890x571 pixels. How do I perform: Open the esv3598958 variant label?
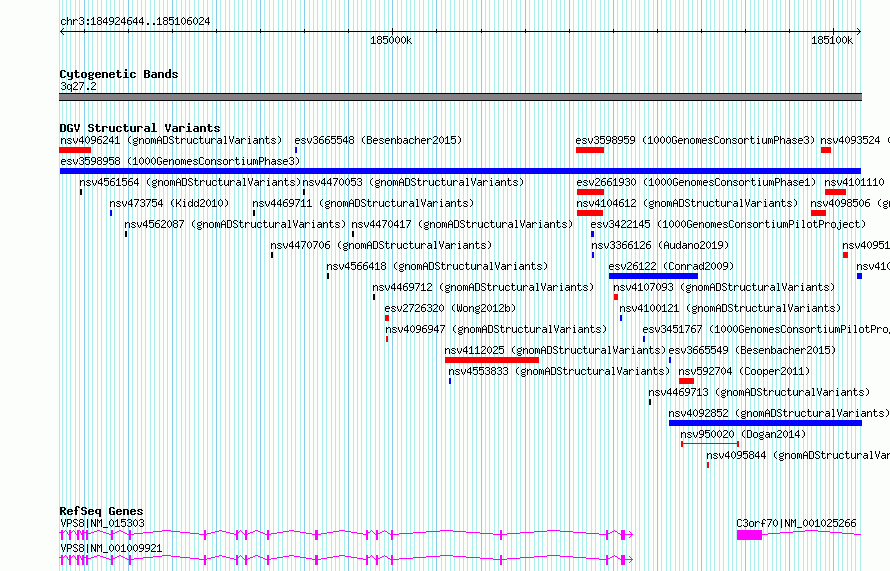[x=180, y=161]
